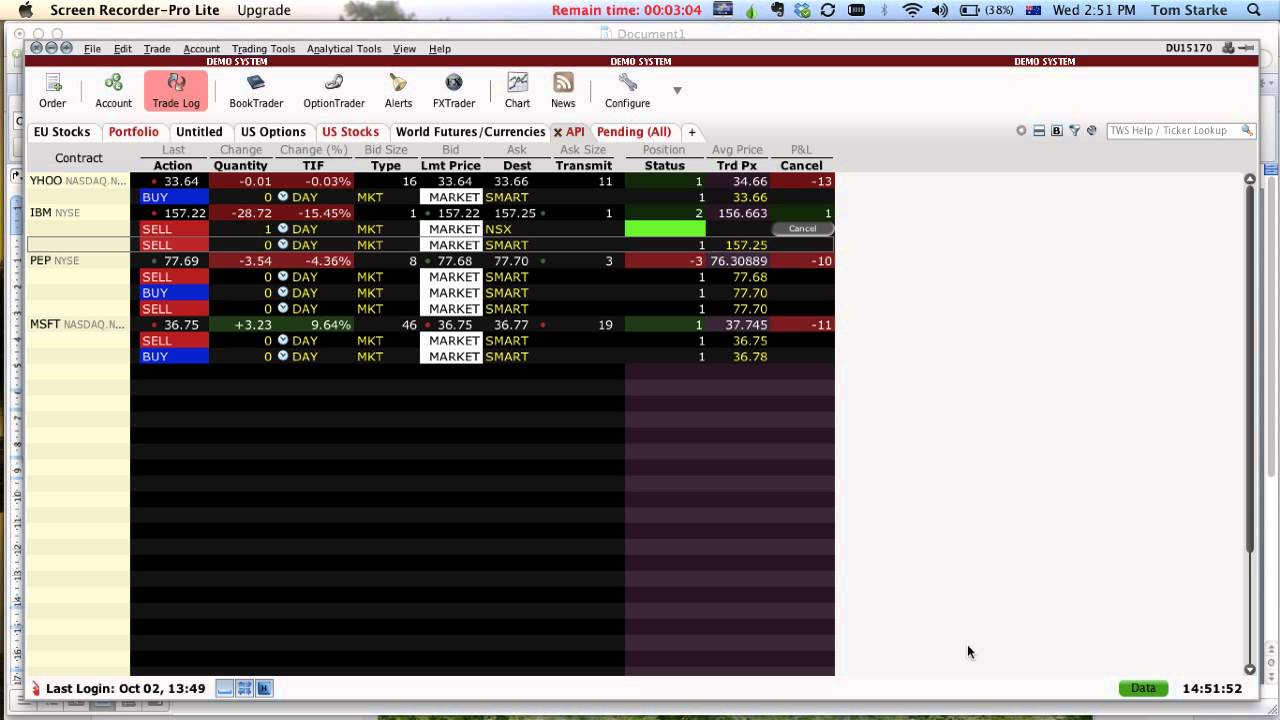The width and height of the screenshot is (1280, 720).
Task: Open the FXTrader tool
Action: pyautogui.click(x=453, y=90)
